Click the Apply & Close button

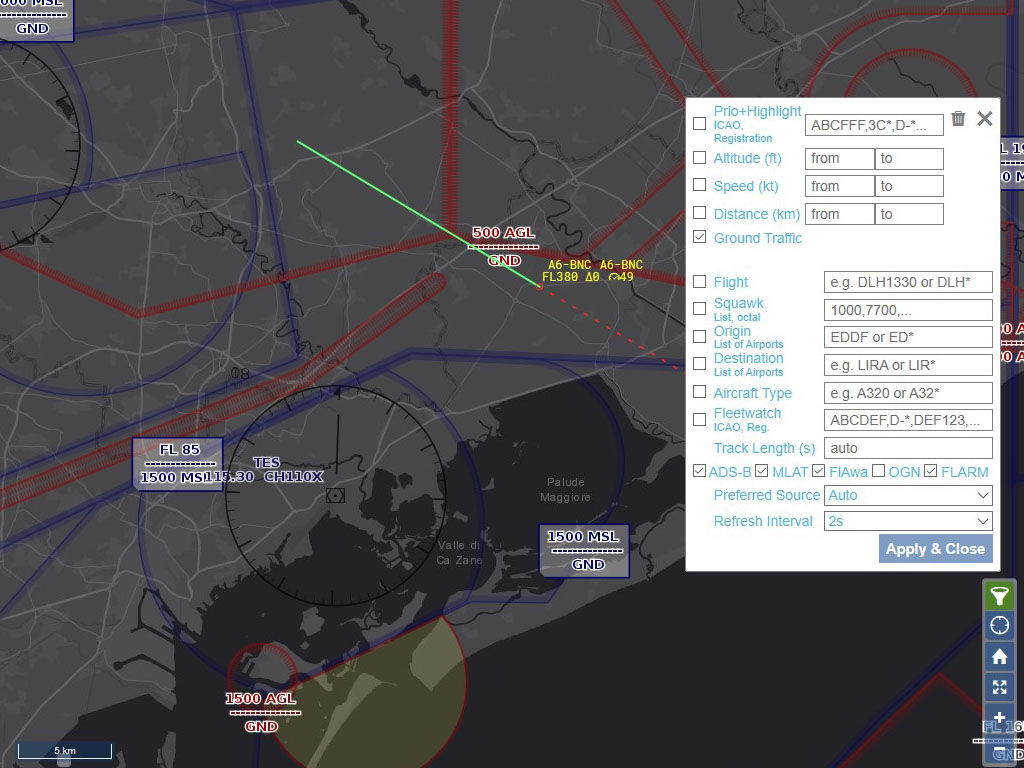pos(935,549)
